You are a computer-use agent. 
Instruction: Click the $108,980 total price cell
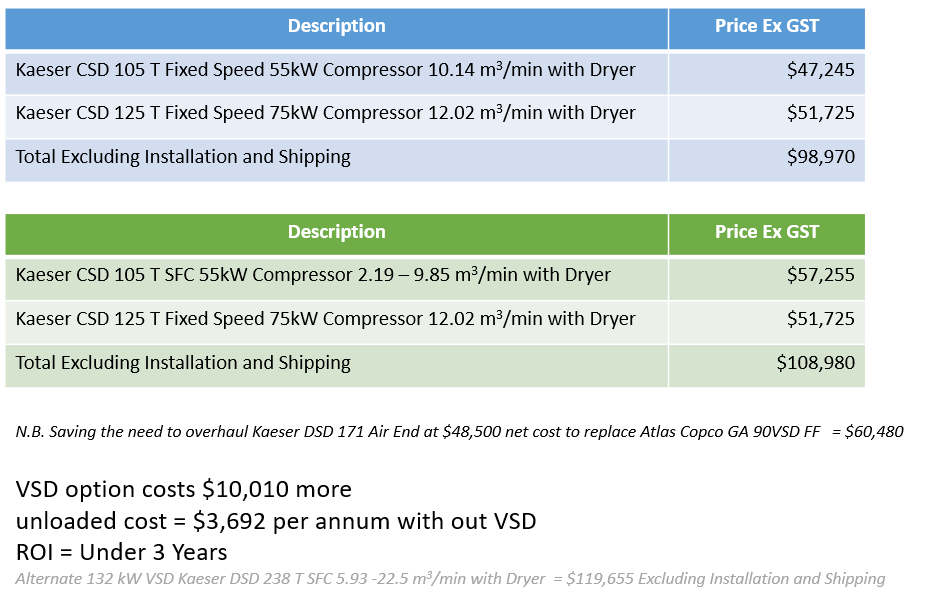[x=815, y=363]
